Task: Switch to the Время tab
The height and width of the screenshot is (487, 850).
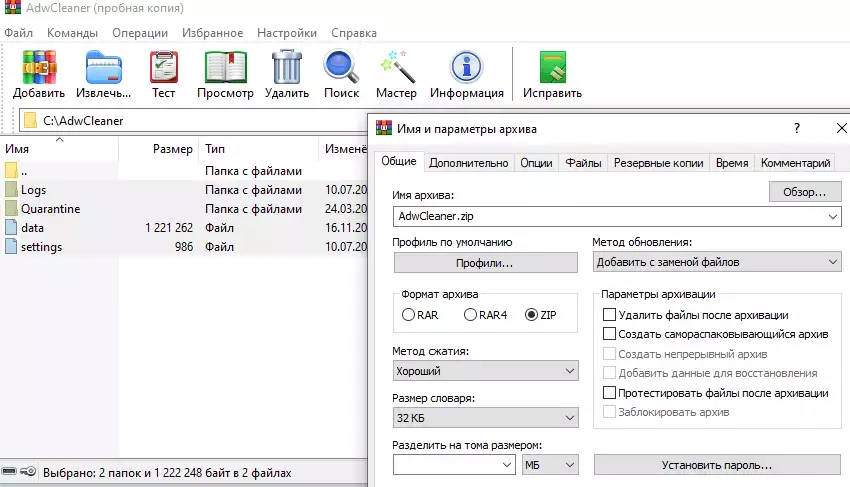Action: (732, 163)
